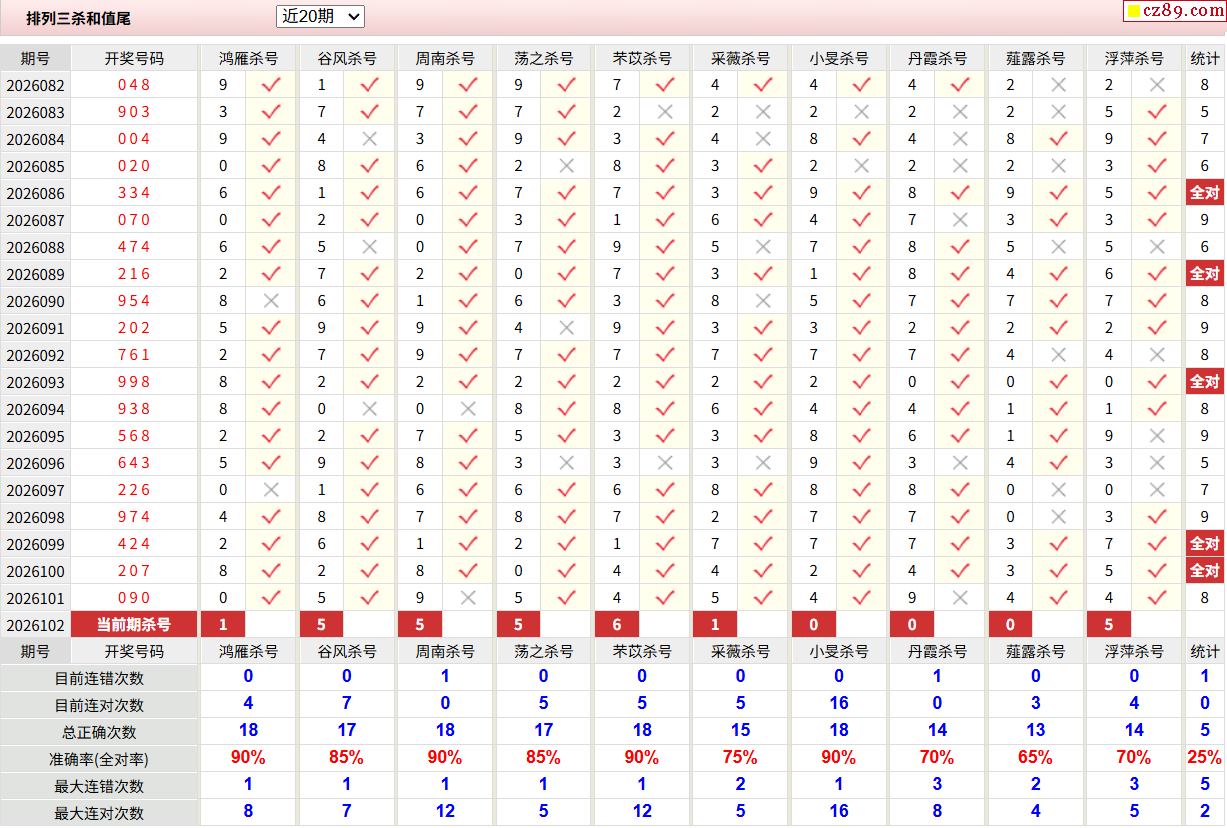Viewport: 1227px width, 828px height.
Task: Click 芣苡 cross mark in row 2026083
Action: click(665, 112)
